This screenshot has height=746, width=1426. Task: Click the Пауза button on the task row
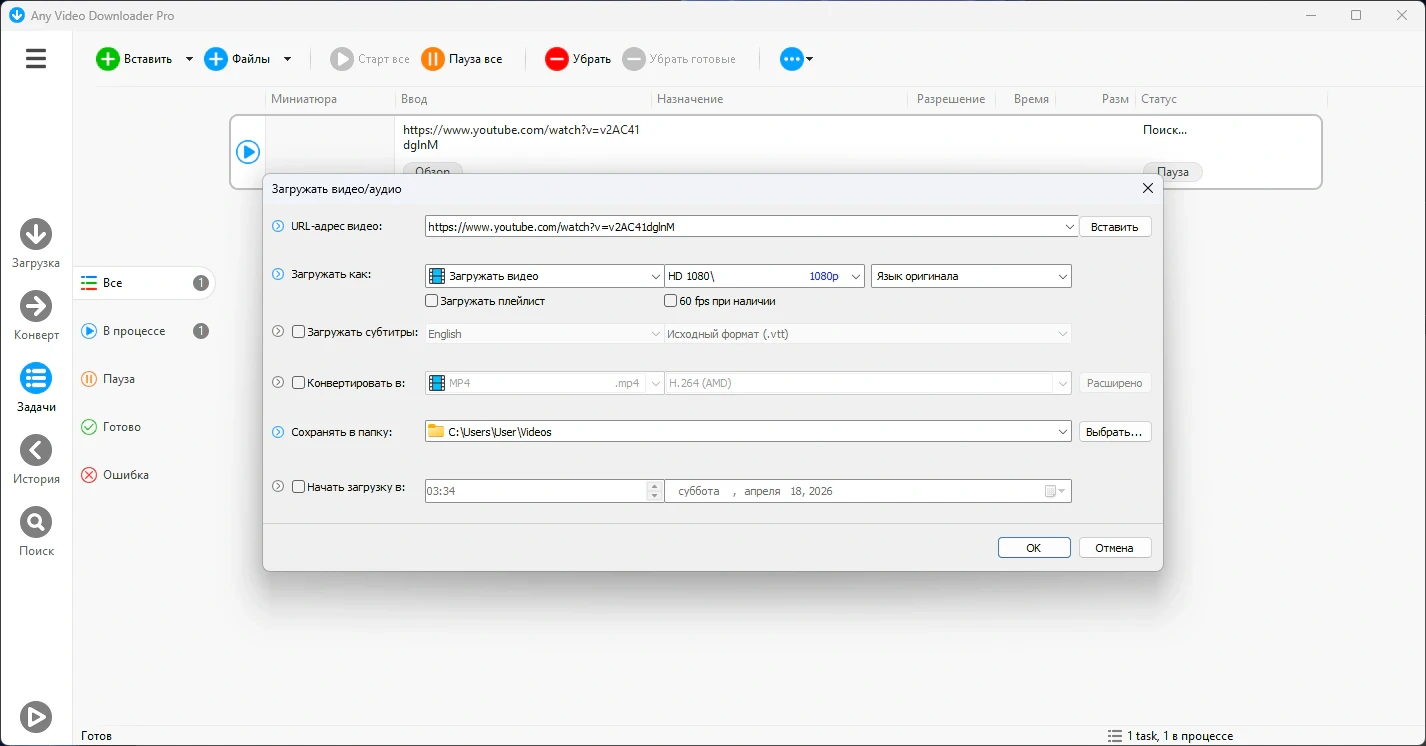coord(1173,172)
